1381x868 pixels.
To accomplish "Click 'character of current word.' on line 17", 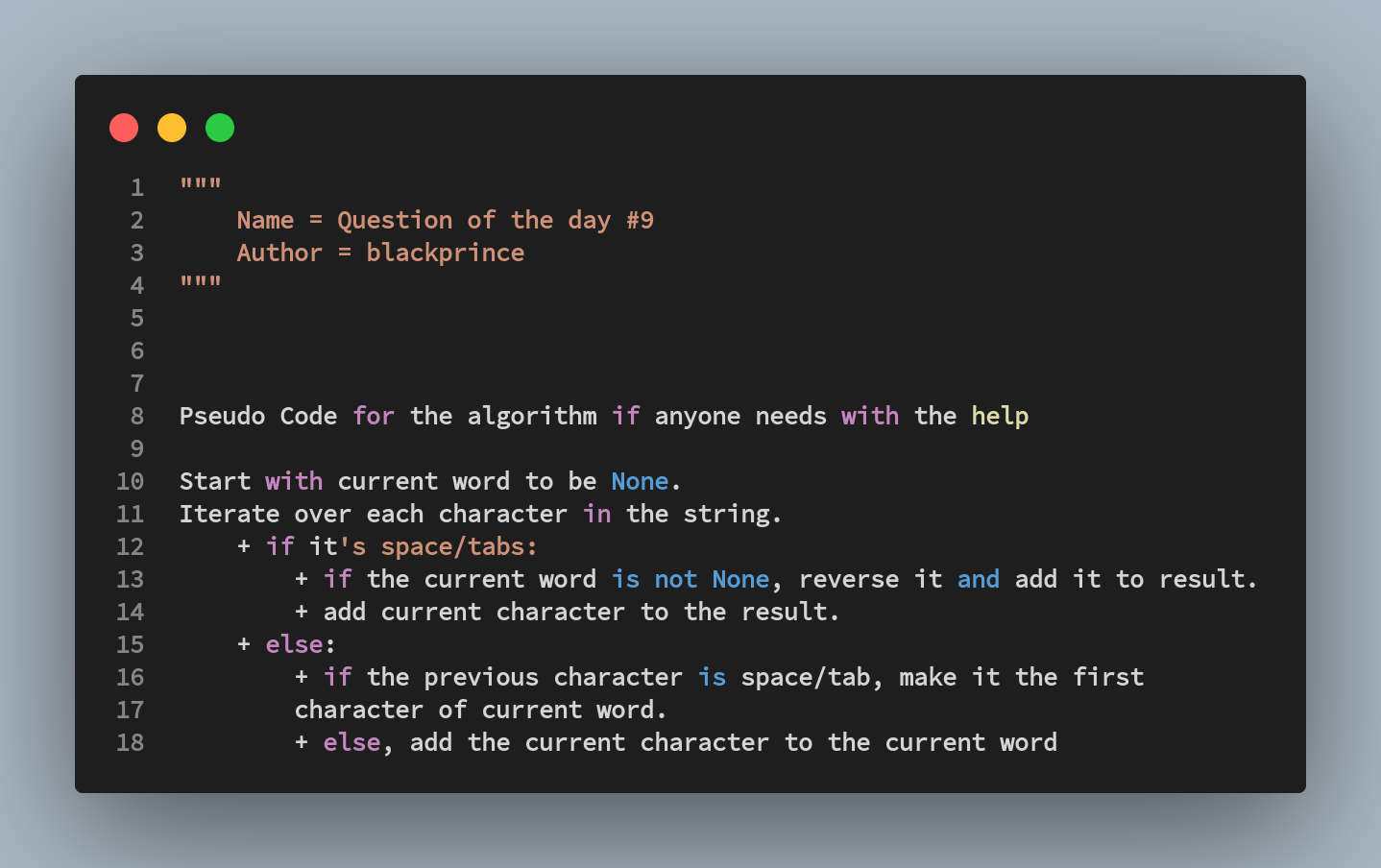I will tap(480, 710).
